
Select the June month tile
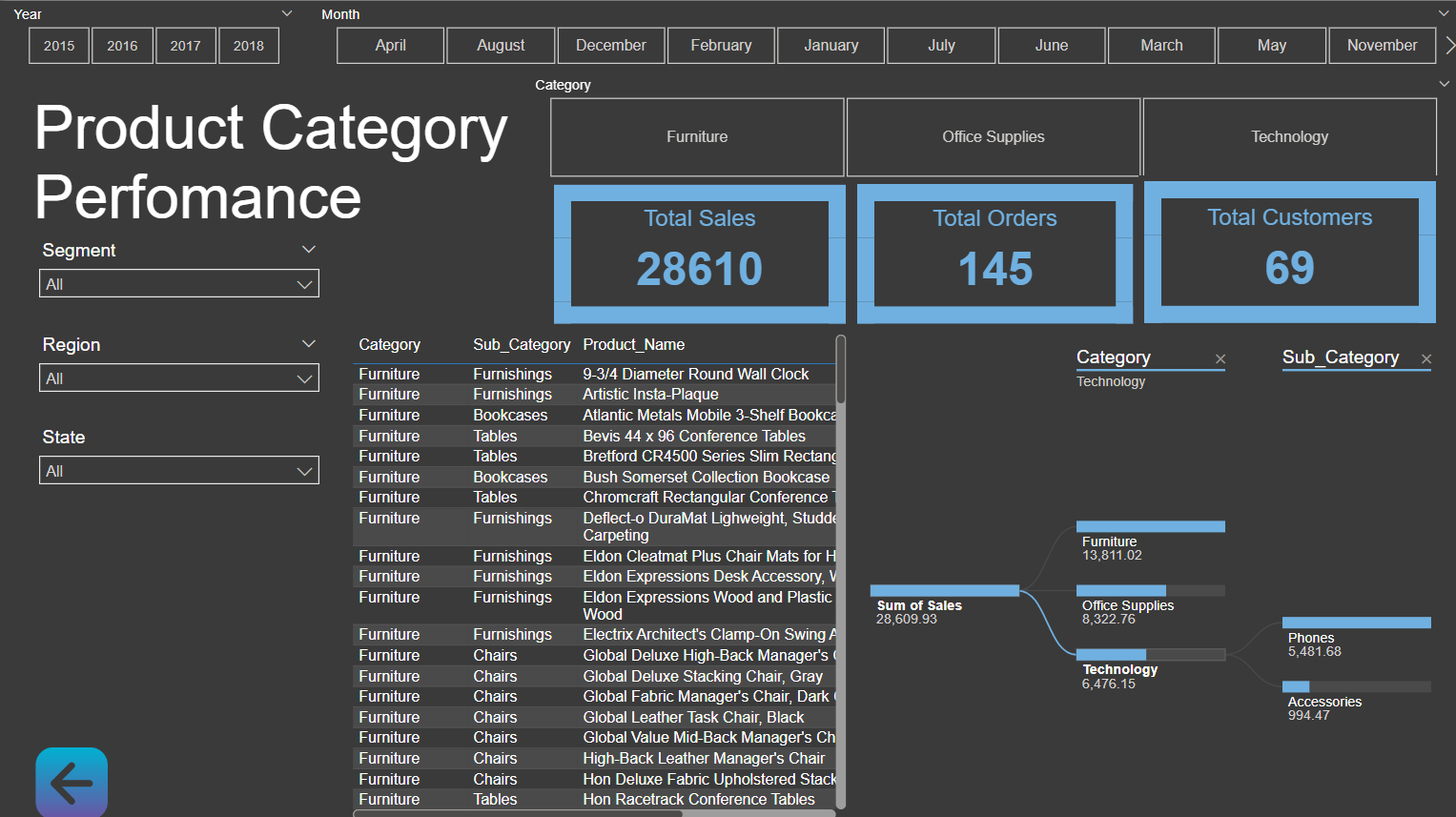point(1052,46)
